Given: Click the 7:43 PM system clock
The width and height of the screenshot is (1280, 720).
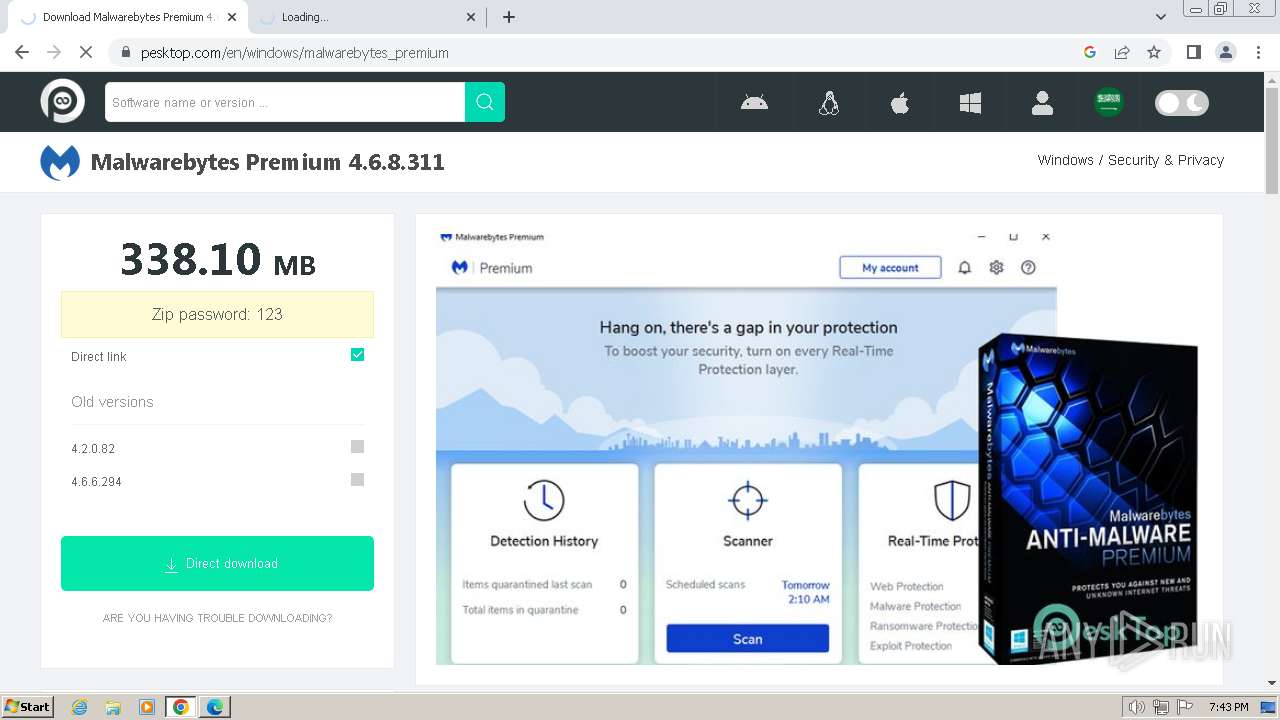Looking at the screenshot, I should 1229,707.
